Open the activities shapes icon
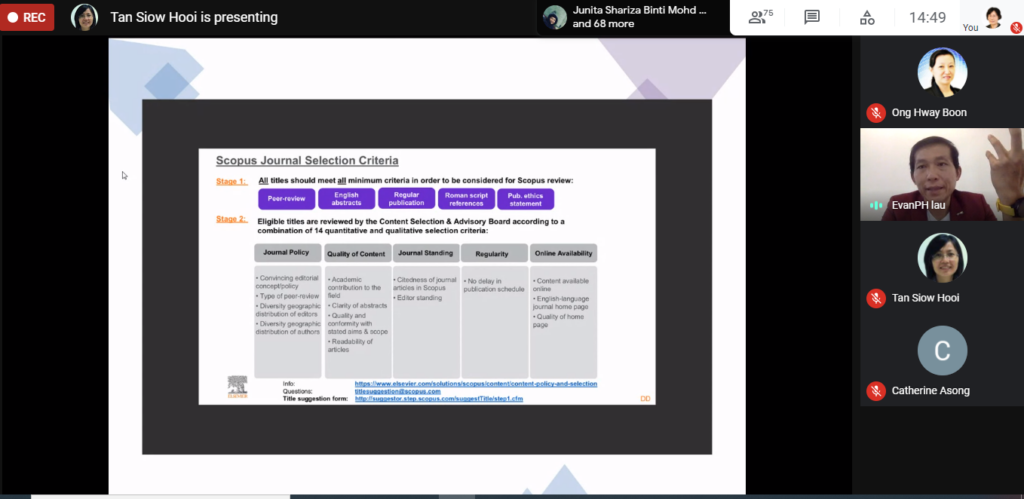Image resolution: width=1024 pixels, height=499 pixels. click(x=867, y=17)
